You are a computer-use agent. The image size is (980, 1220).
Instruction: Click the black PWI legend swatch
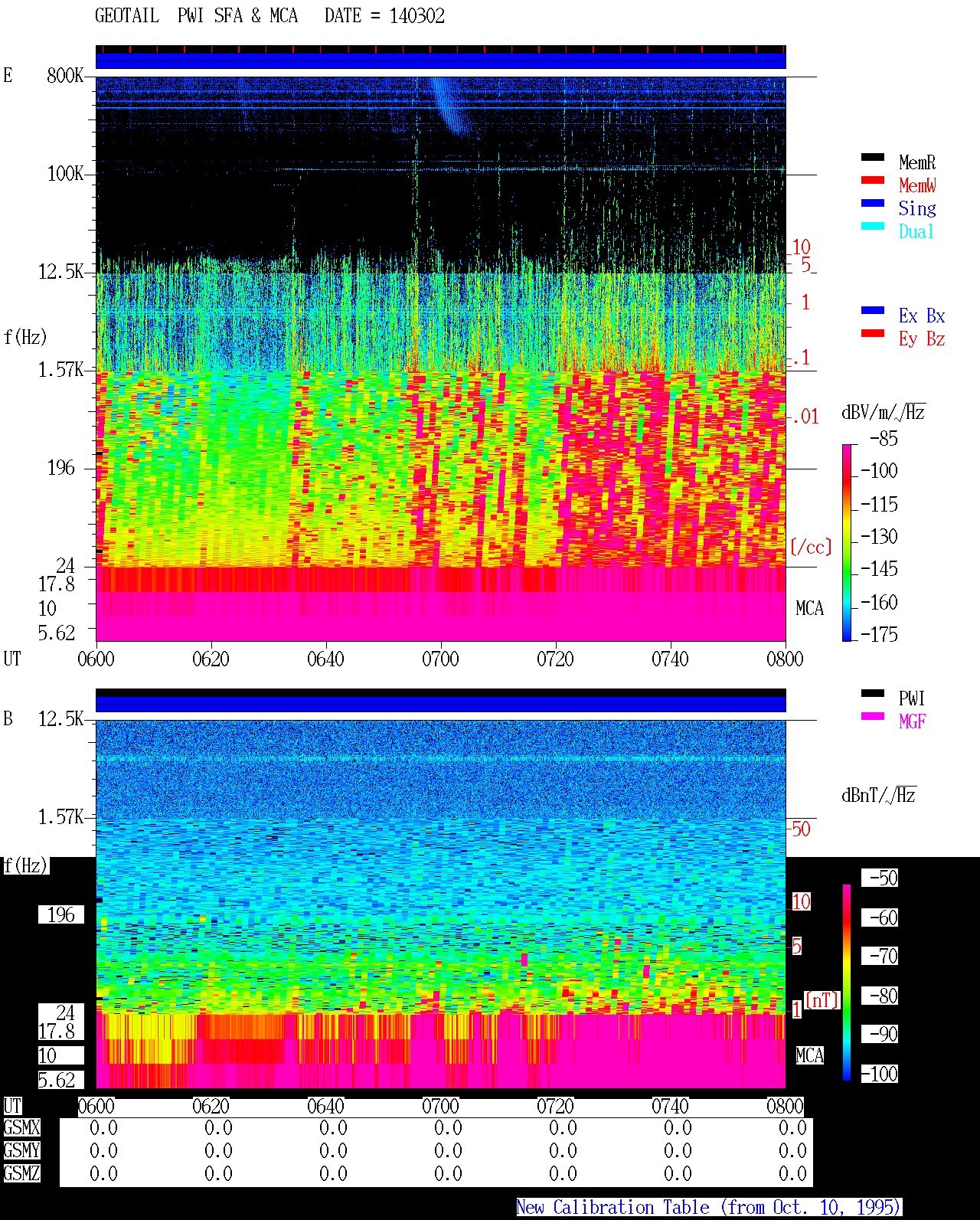point(872,694)
